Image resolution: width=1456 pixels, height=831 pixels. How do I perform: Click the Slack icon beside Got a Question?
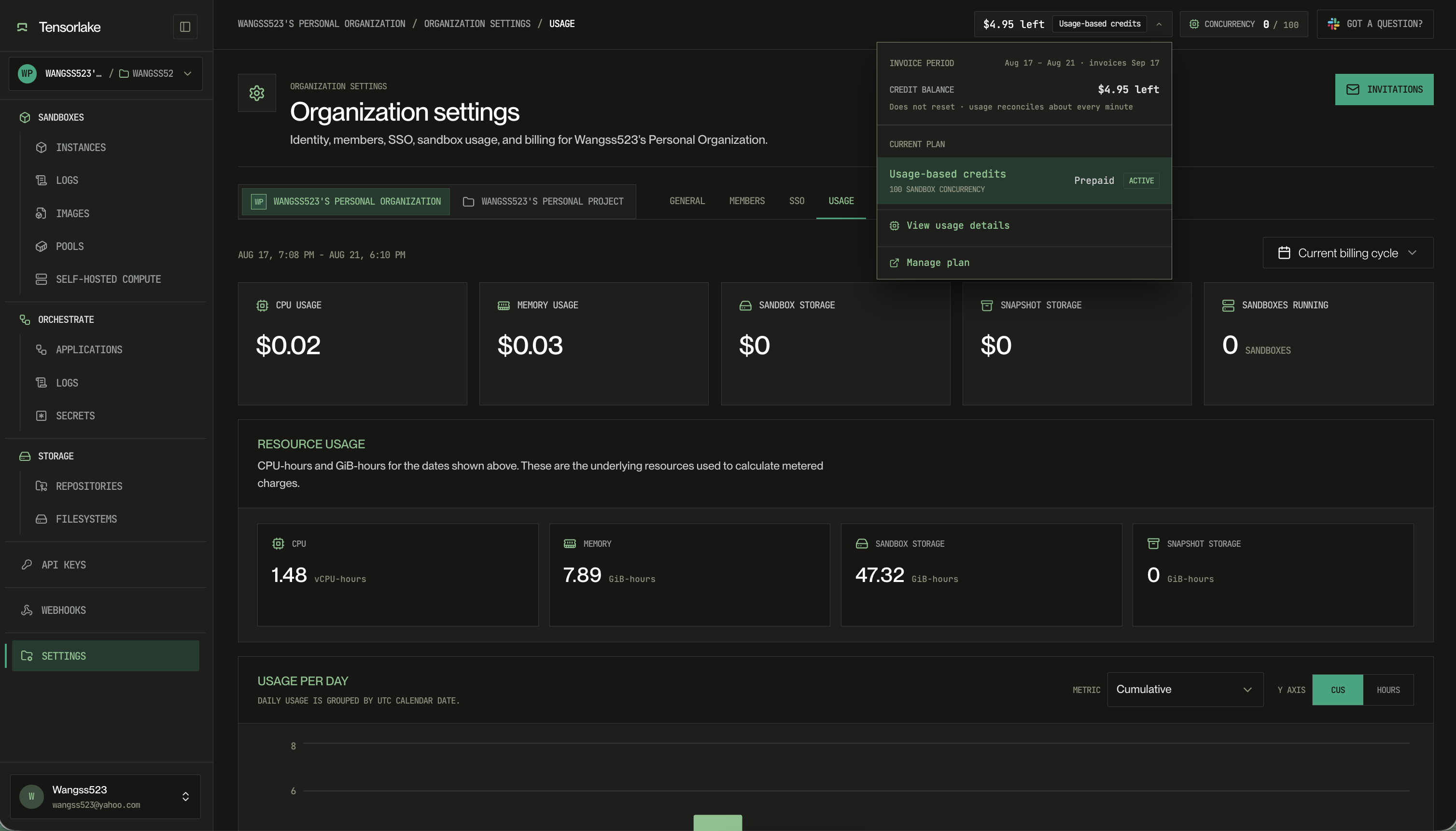pyautogui.click(x=1333, y=24)
